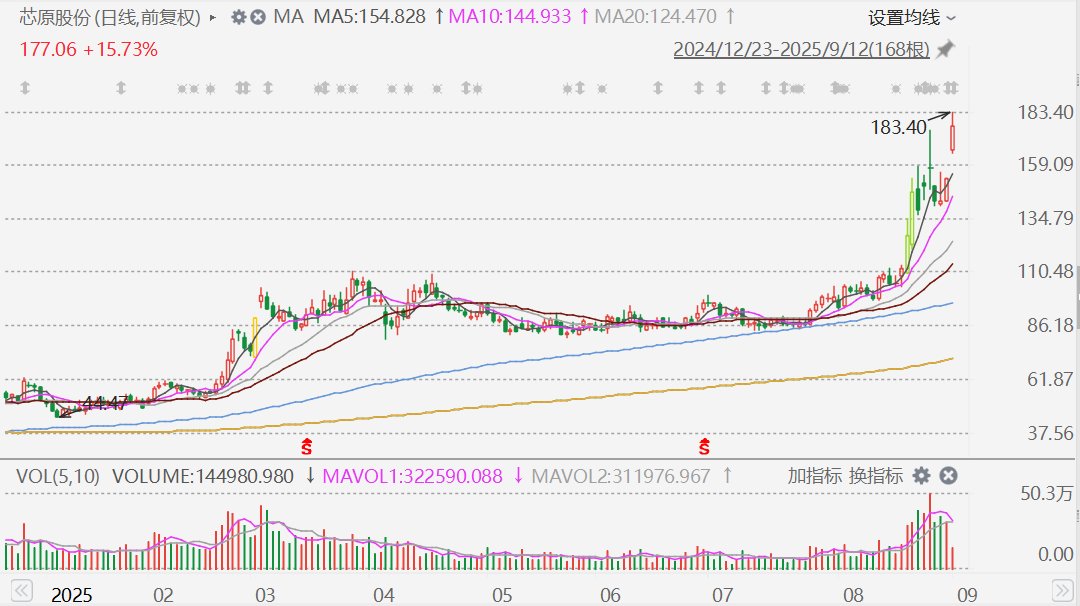Click the 110.48 price axis label
The image size is (1080, 606).
coord(1046,271)
